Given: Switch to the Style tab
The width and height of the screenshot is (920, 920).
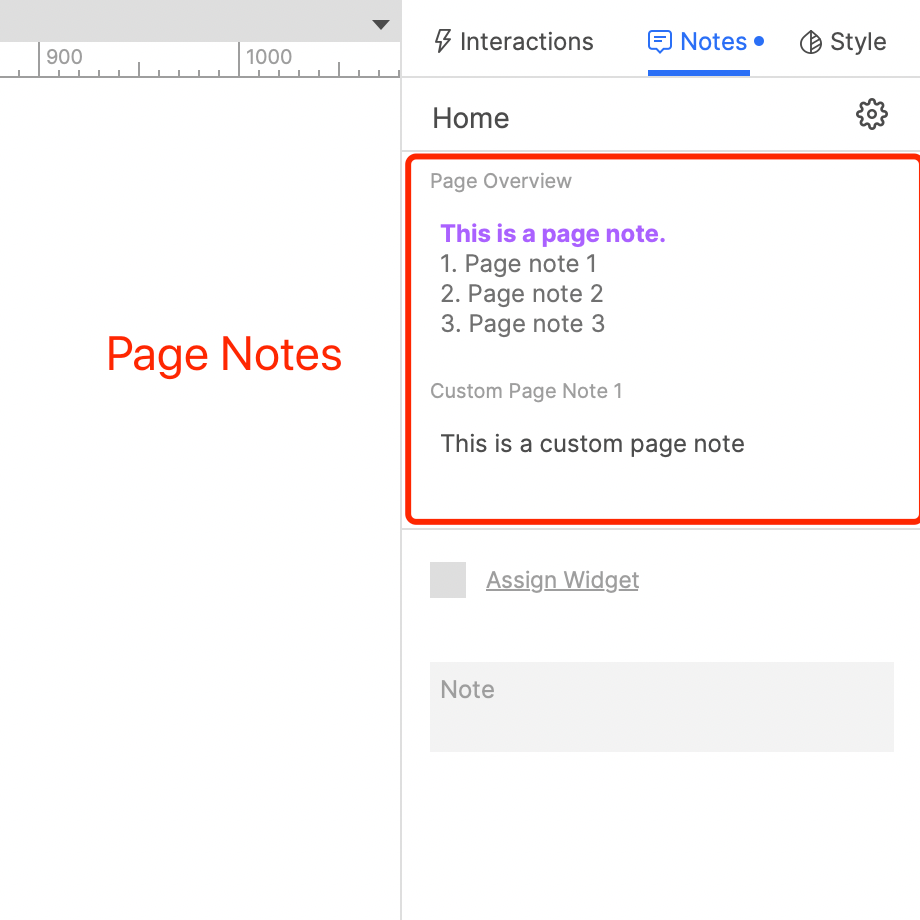Looking at the screenshot, I should pos(843,41).
